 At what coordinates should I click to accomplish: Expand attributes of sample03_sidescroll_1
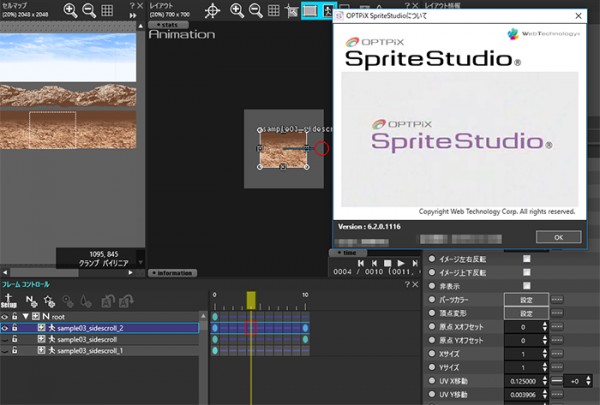(x=41, y=351)
